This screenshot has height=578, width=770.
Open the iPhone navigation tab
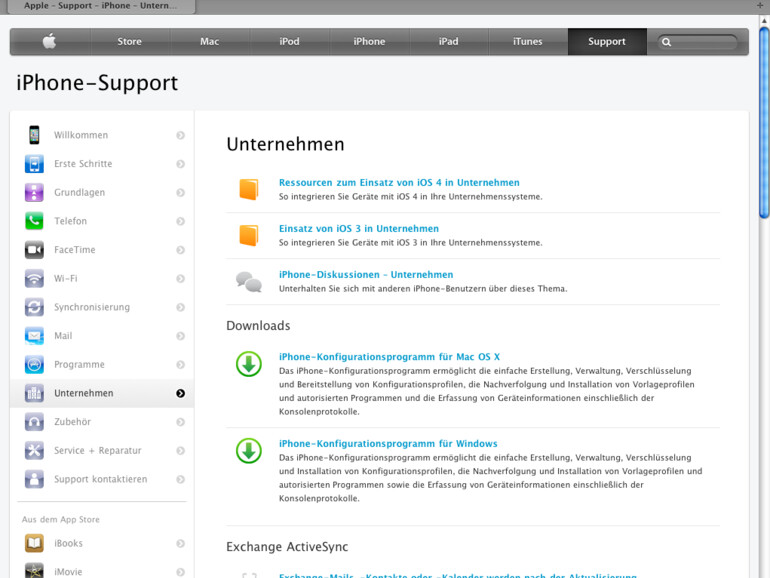[x=369, y=41]
